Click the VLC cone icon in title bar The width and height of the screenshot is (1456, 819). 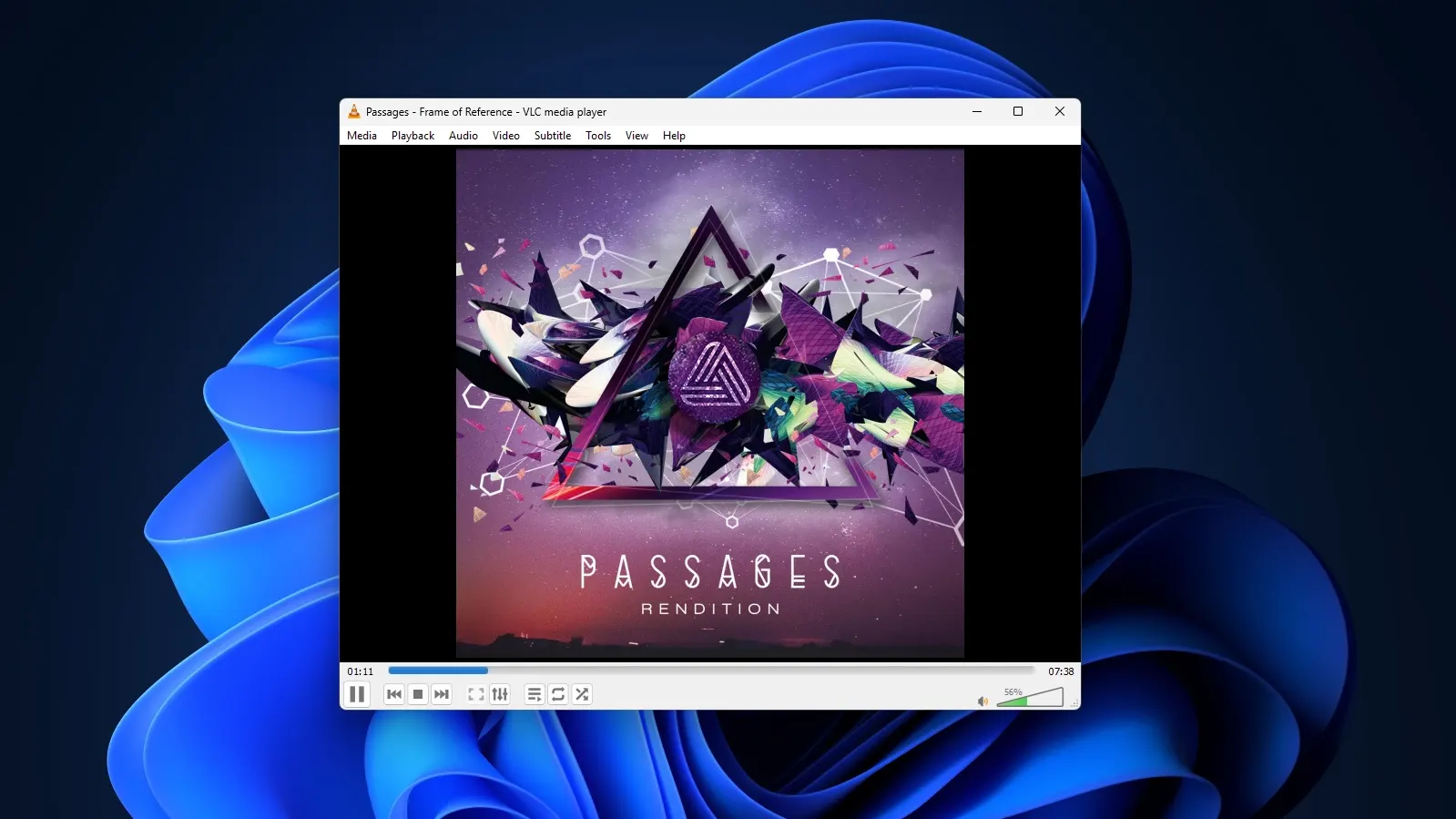[x=354, y=111]
